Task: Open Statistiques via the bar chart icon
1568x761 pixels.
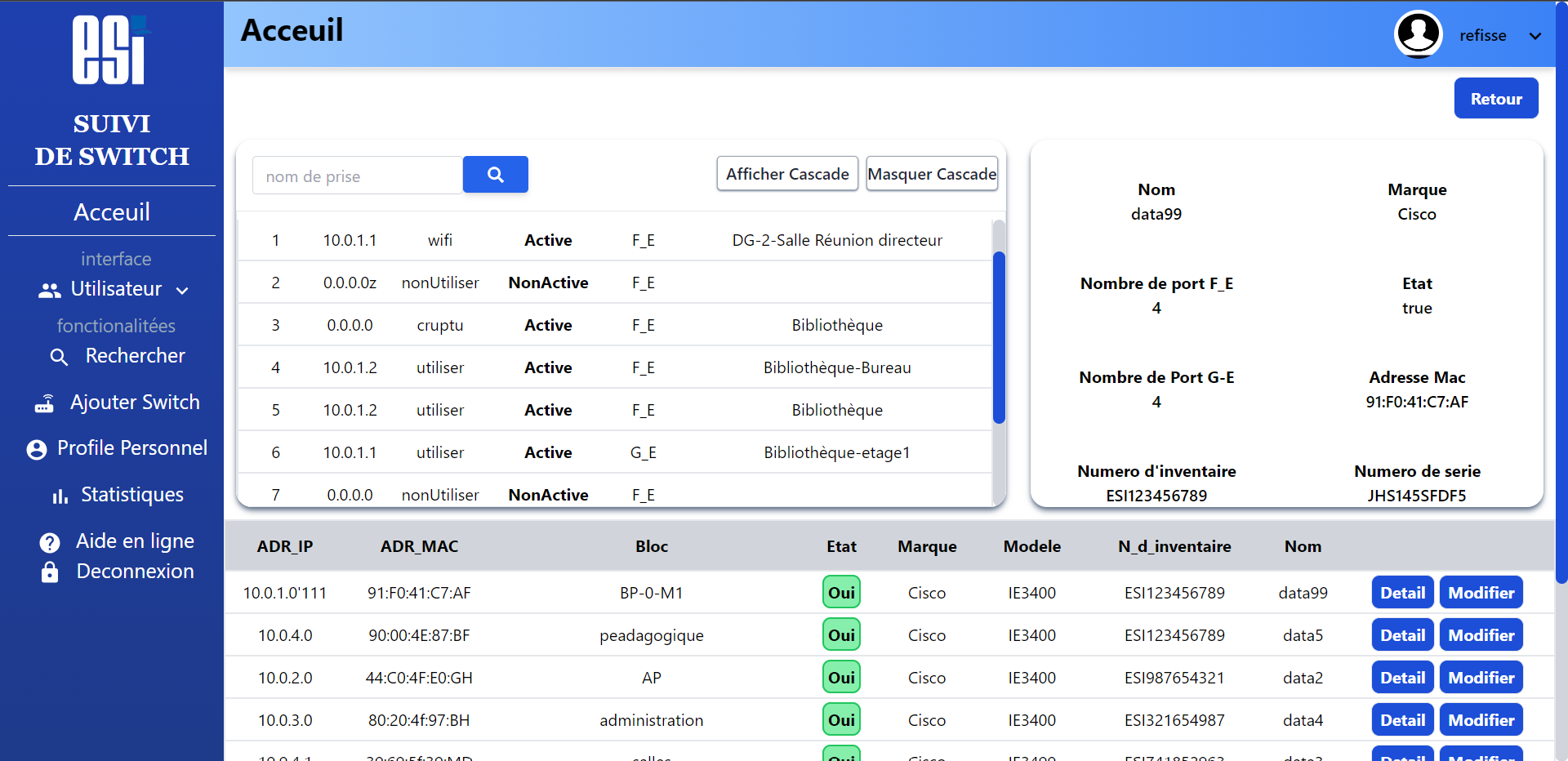Action: [58, 495]
